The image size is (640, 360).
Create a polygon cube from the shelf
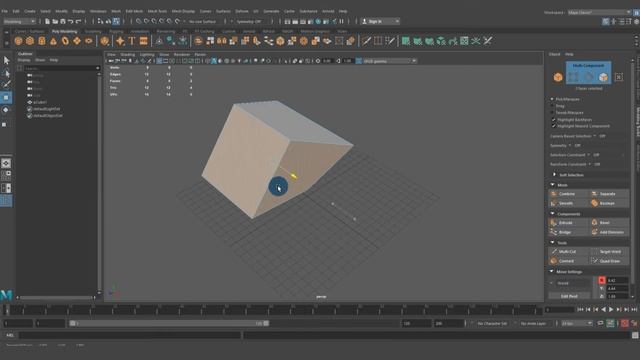click(30, 41)
